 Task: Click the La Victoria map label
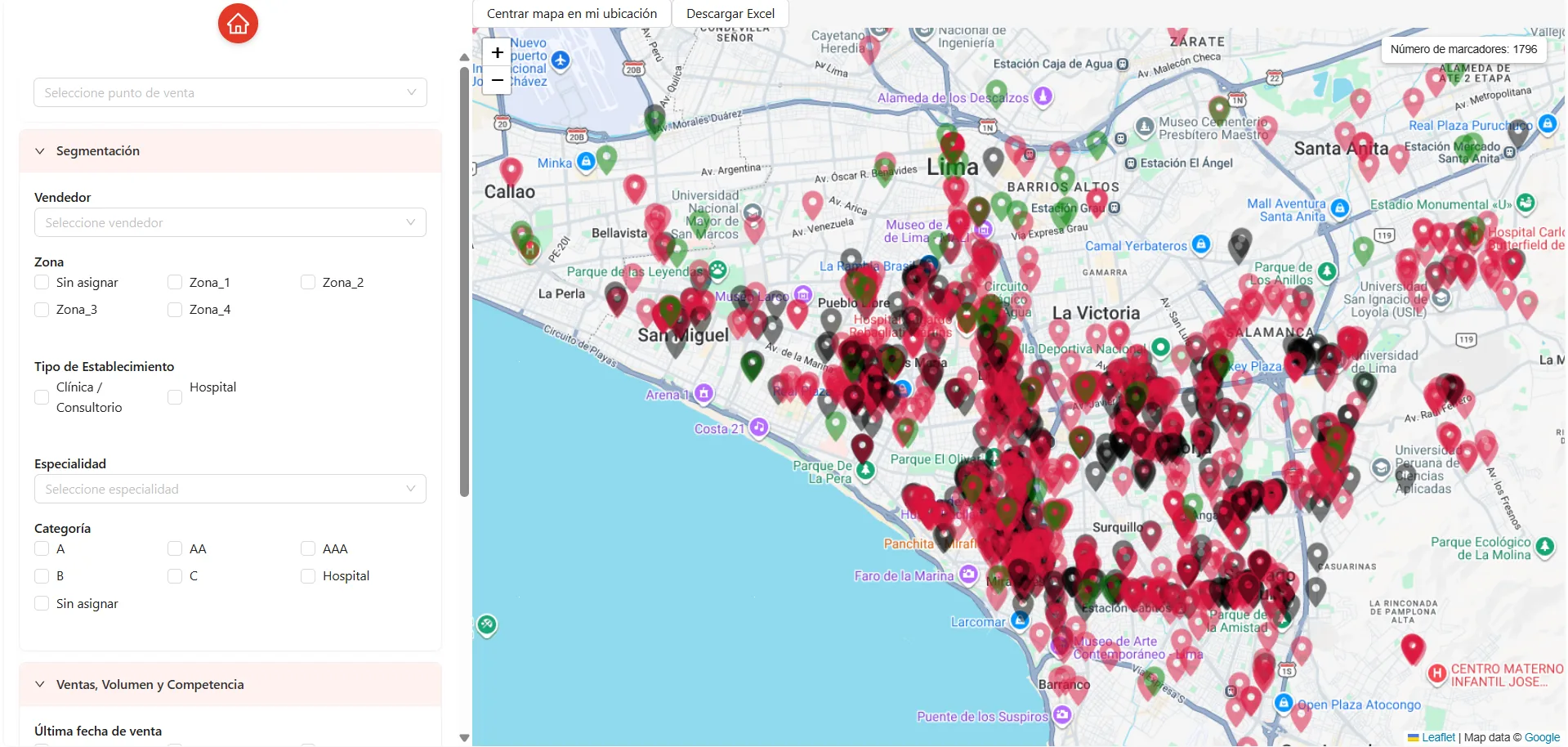click(1096, 313)
